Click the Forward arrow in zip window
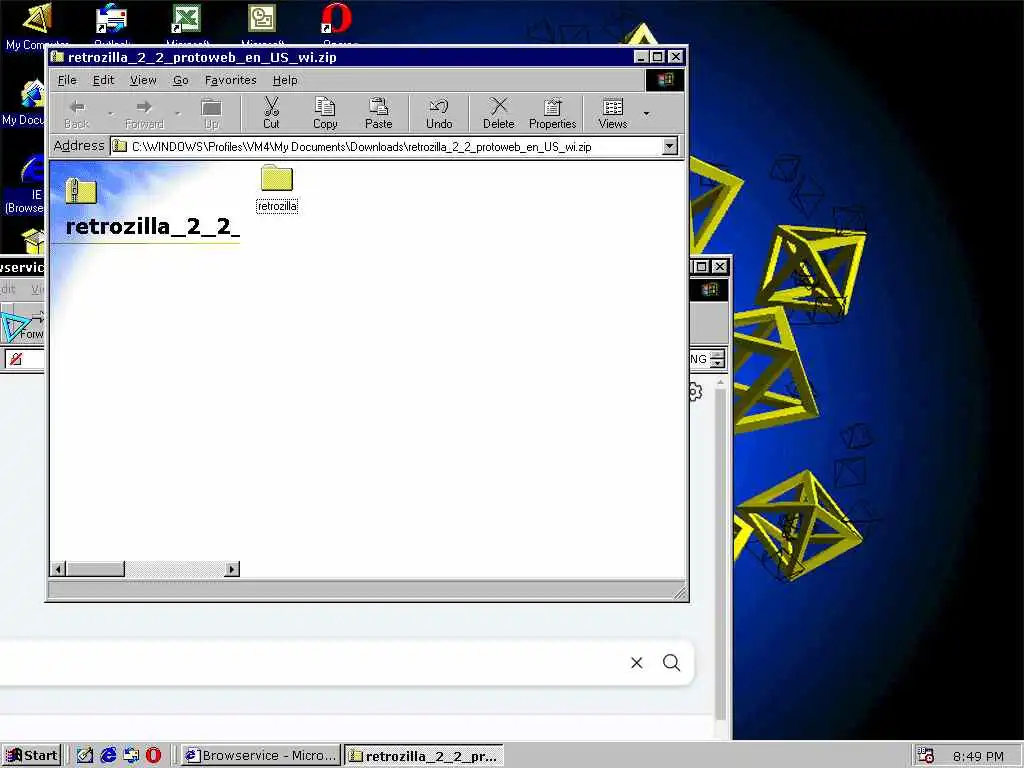 click(x=144, y=113)
